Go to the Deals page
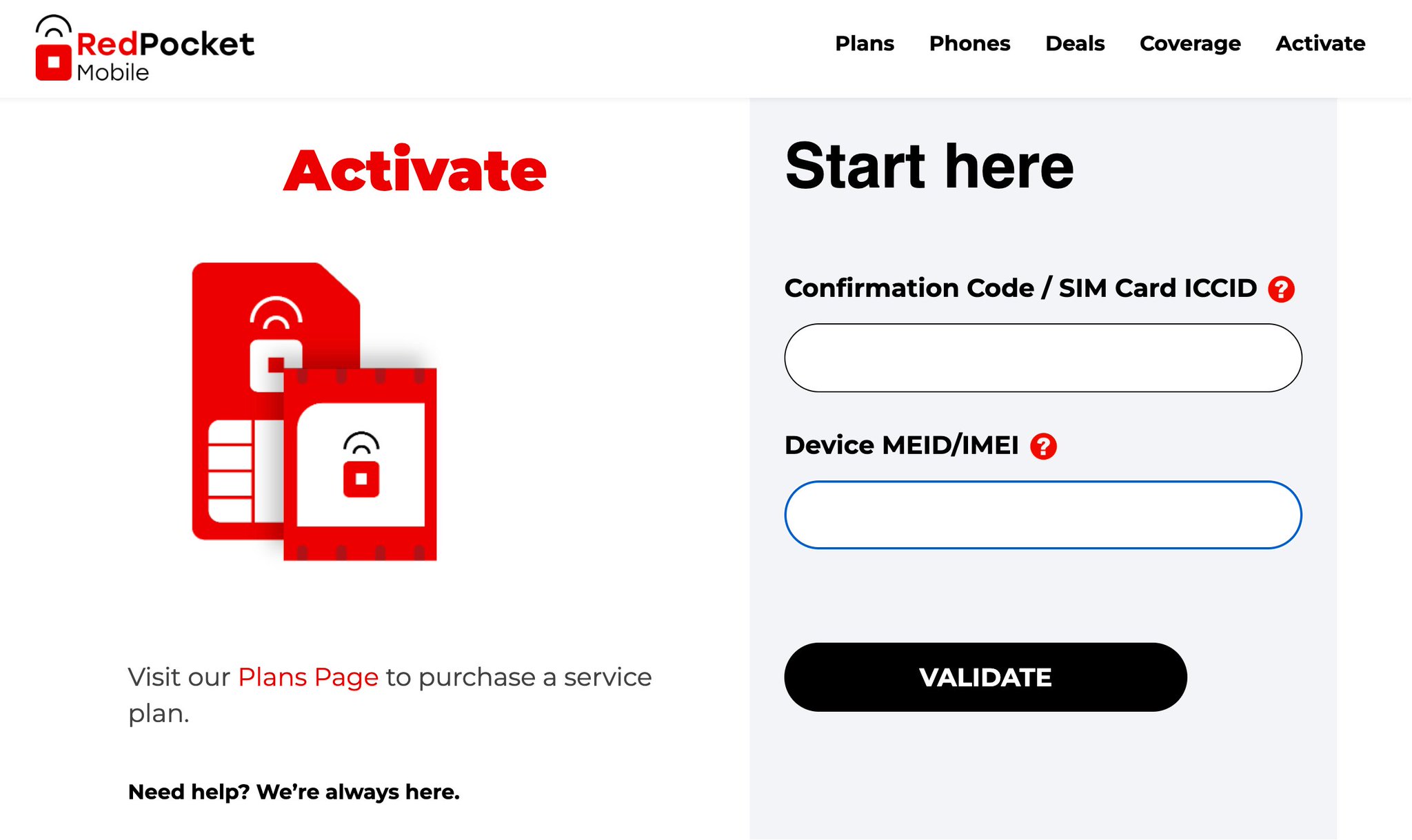This screenshot has height=840, width=1412. point(1075,43)
